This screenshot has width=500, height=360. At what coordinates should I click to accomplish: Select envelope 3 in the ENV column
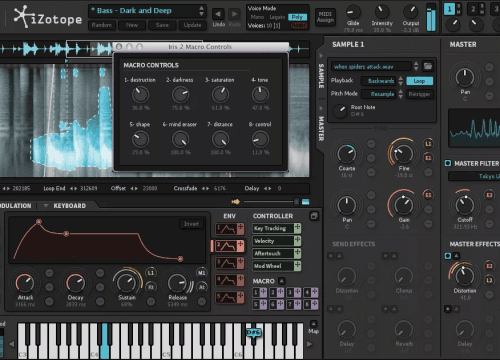[230, 263]
